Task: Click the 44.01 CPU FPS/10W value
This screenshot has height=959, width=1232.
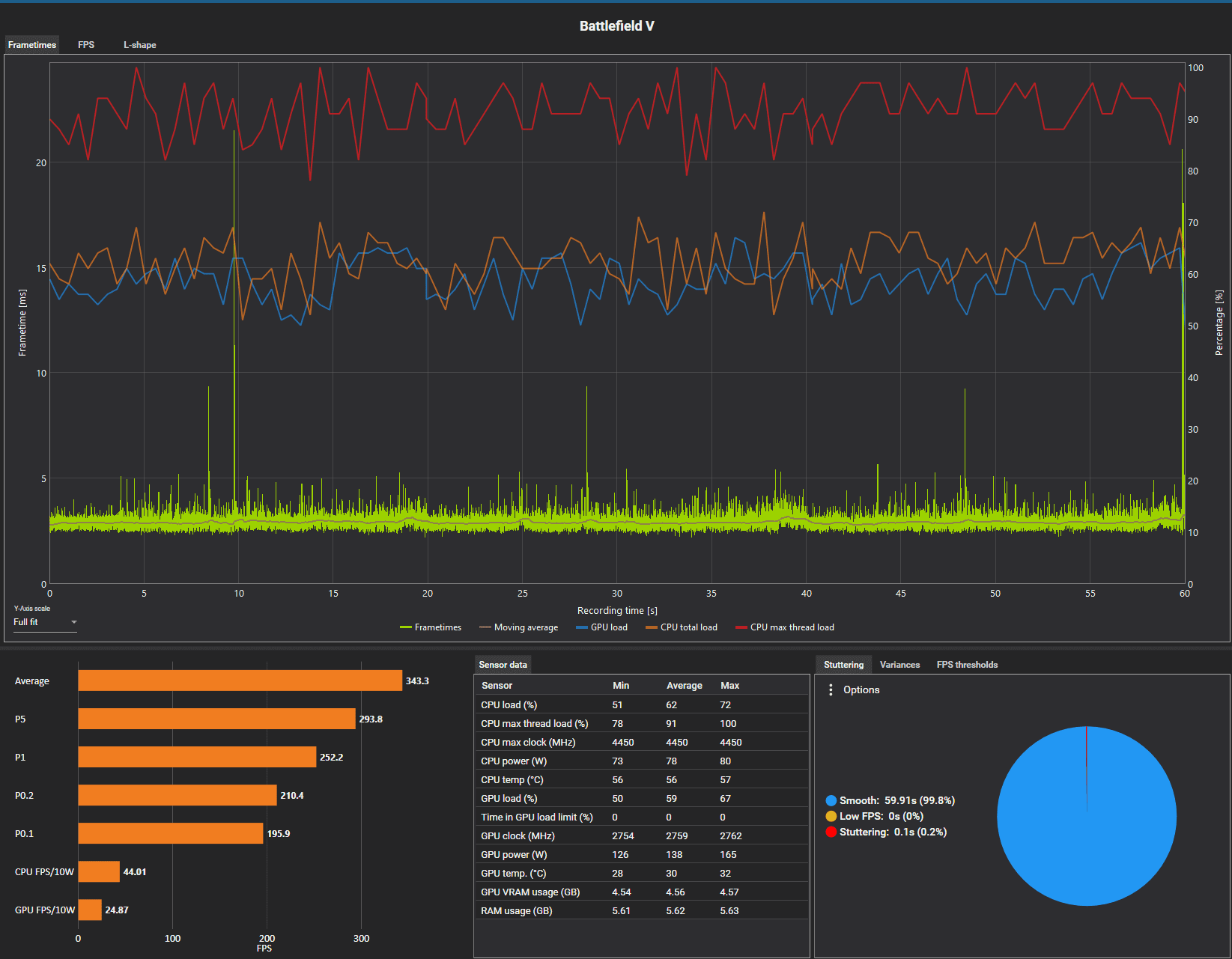Action: coord(135,871)
